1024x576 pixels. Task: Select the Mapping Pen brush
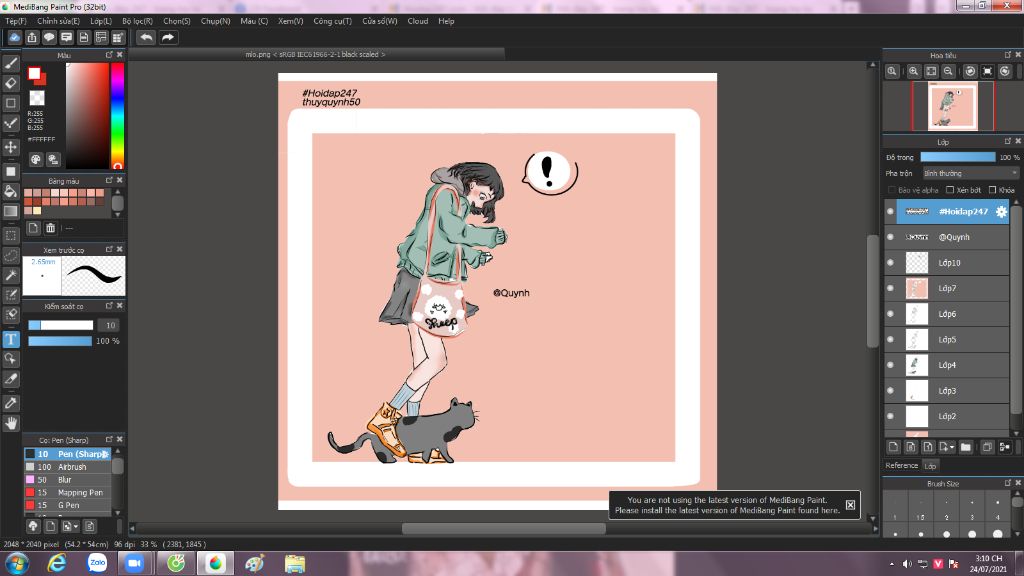[x=68, y=492]
